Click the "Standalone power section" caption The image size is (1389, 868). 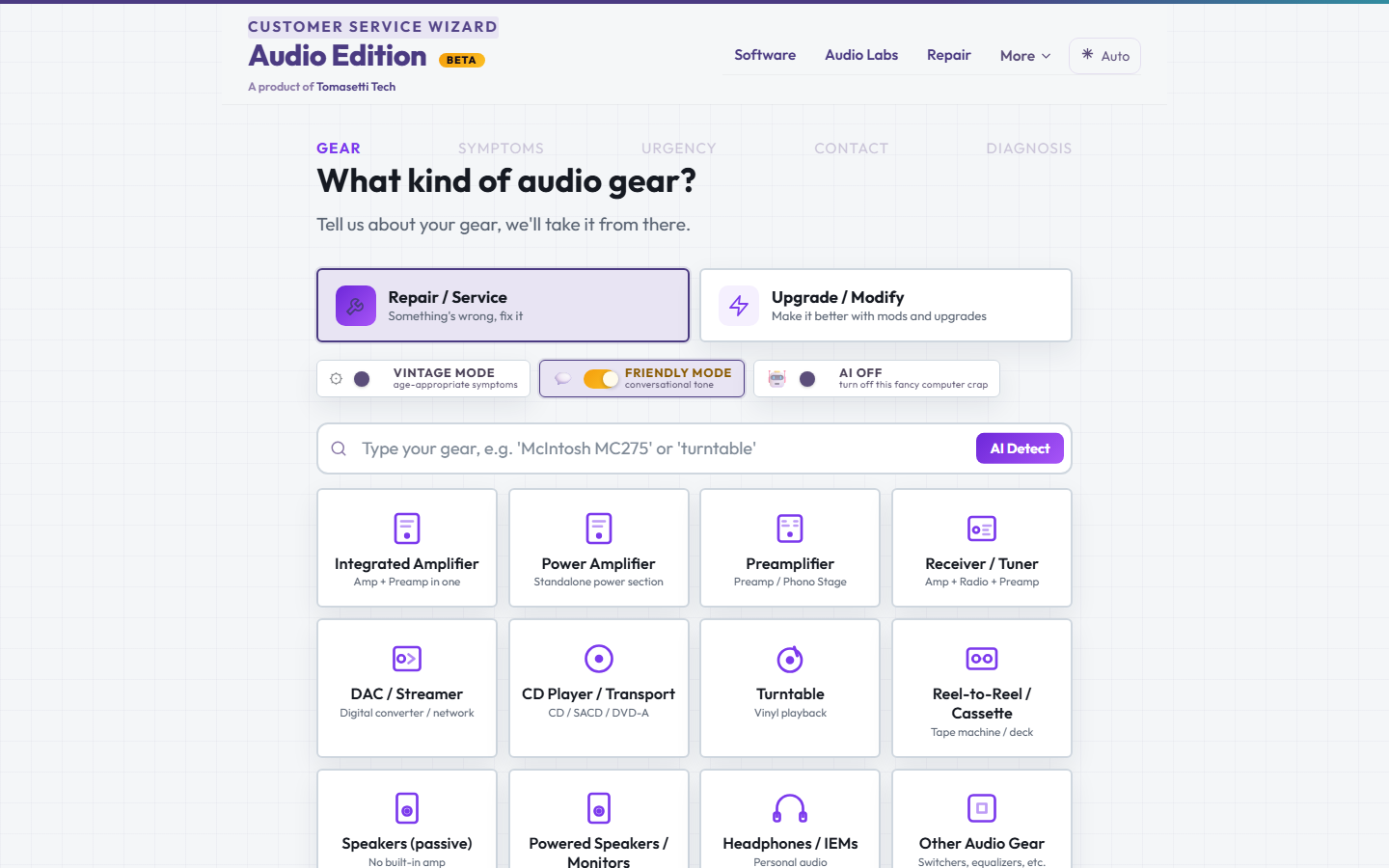(x=599, y=582)
